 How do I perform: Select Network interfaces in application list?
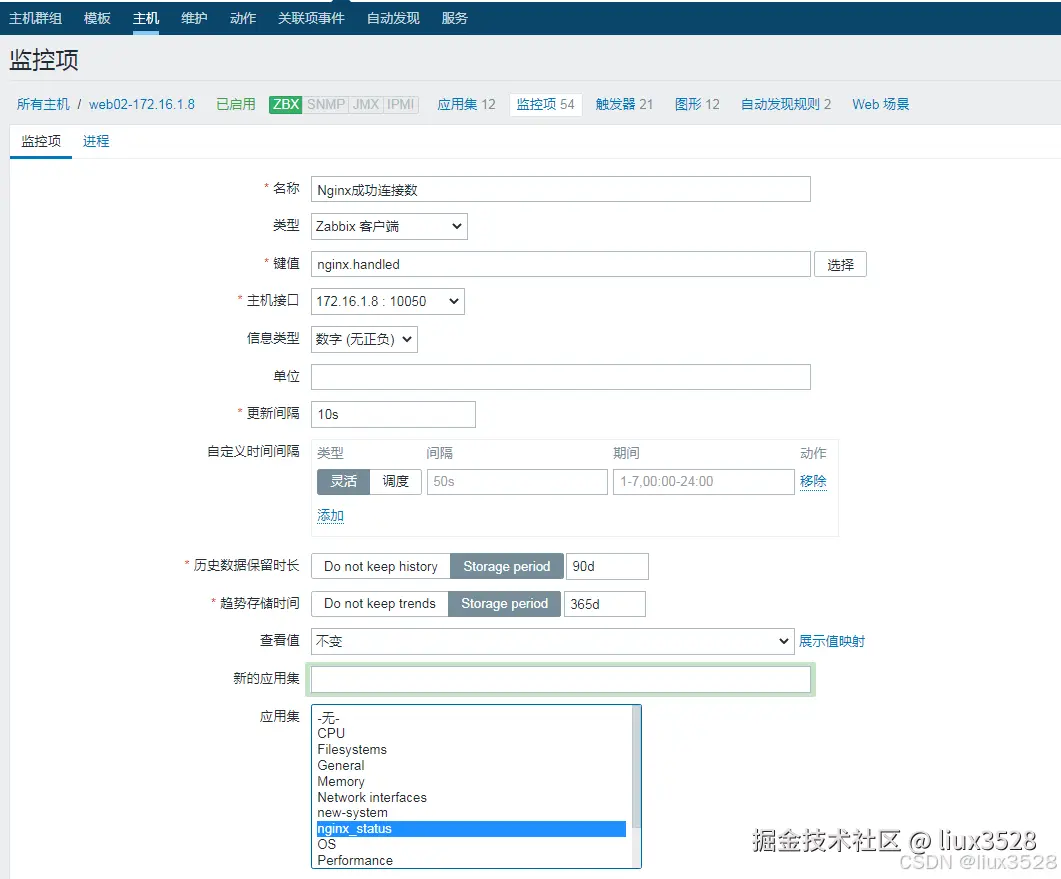pyautogui.click(x=471, y=797)
